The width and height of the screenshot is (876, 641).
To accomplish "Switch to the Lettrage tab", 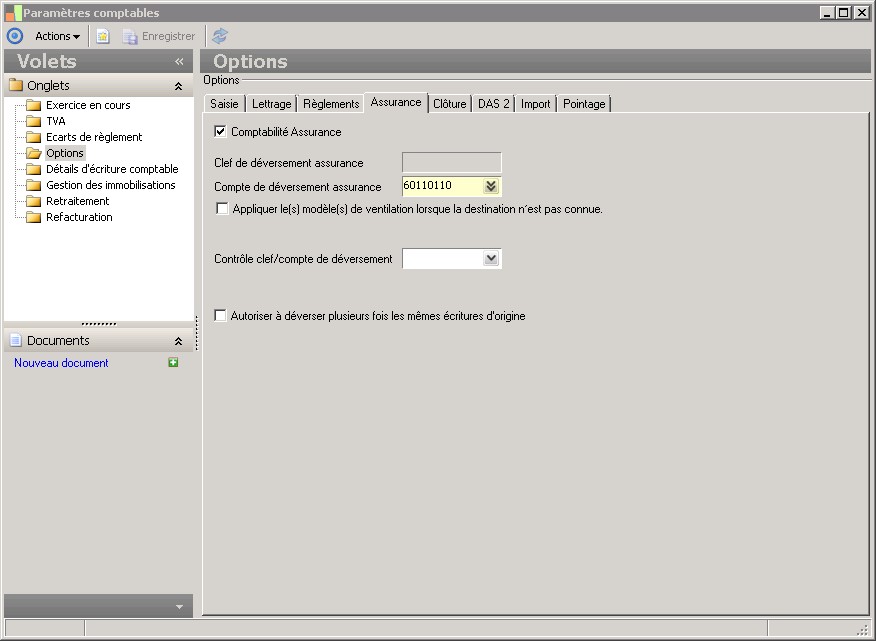I will (272, 104).
